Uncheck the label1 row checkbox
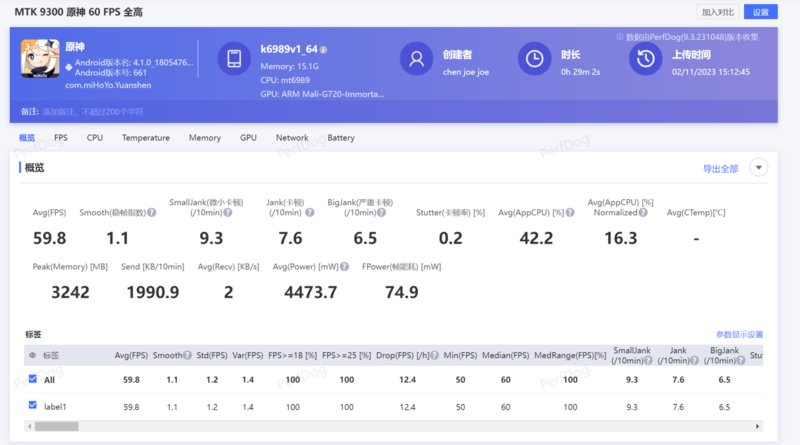This screenshot has height=445, width=800. (x=33, y=407)
